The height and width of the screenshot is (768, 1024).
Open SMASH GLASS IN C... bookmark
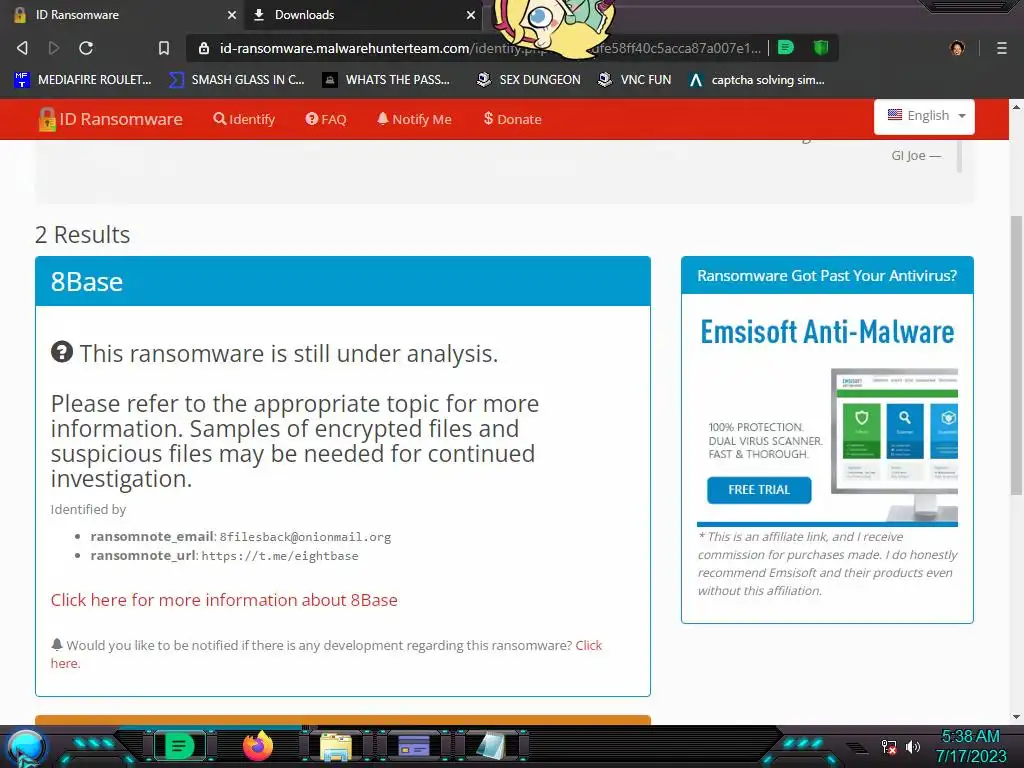(x=236, y=80)
